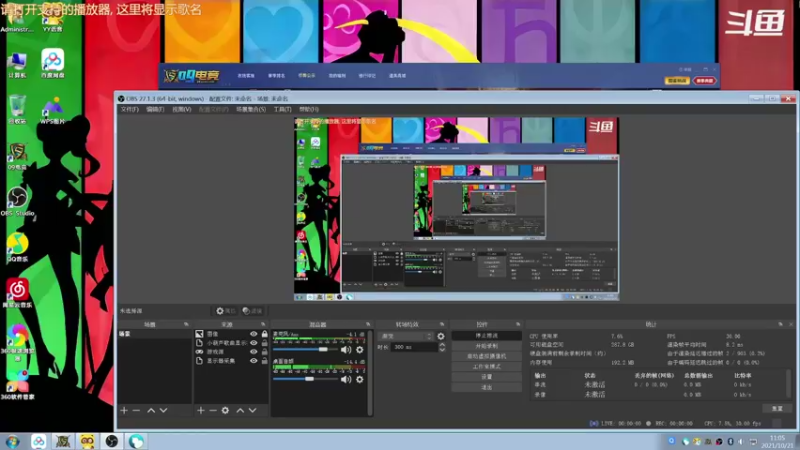The height and width of the screenshot is (450, 800).
Task: Click 启动虚拟摄像机 virtual camera button
Action: pyautogui.click(x=486, y=356)
